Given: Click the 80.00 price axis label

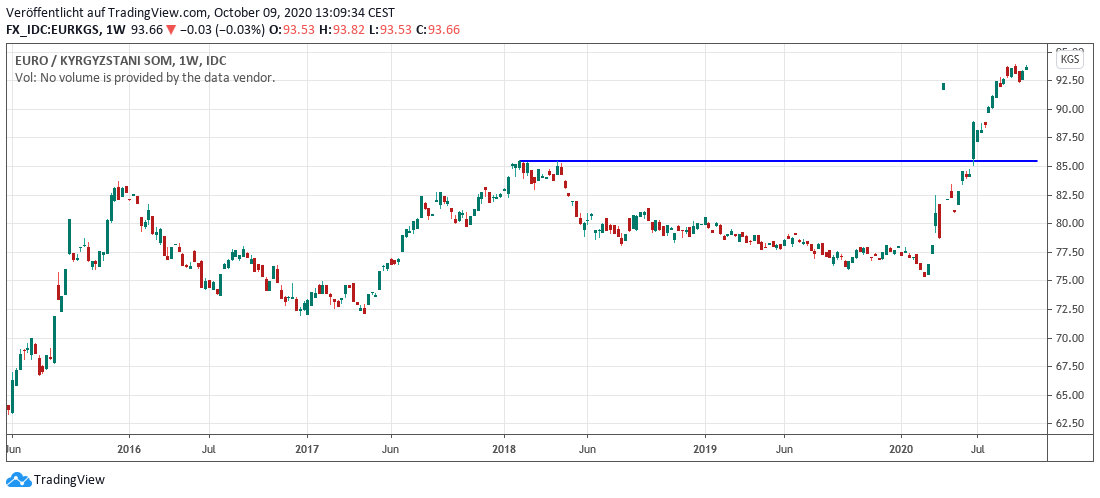Looking at the screenshot, I should 1069,224.
